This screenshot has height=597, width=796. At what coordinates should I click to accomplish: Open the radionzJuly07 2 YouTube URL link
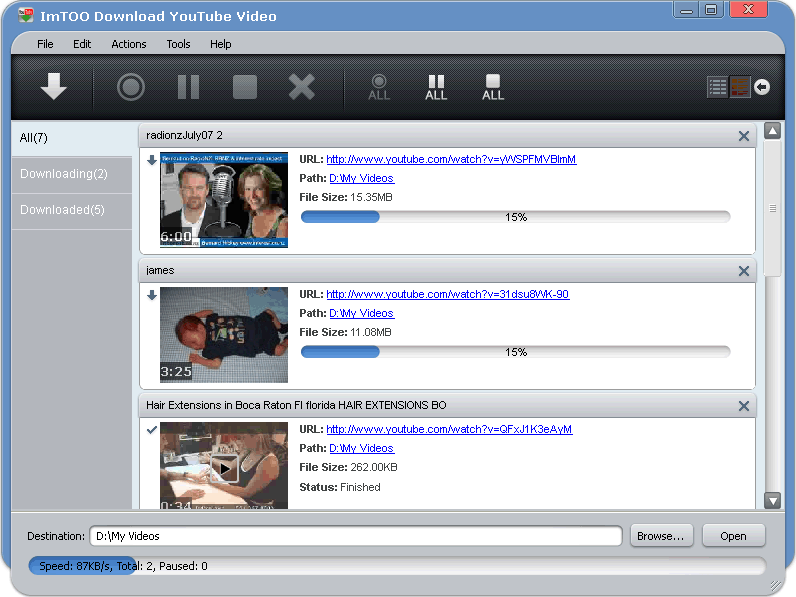tap(451, 159)
